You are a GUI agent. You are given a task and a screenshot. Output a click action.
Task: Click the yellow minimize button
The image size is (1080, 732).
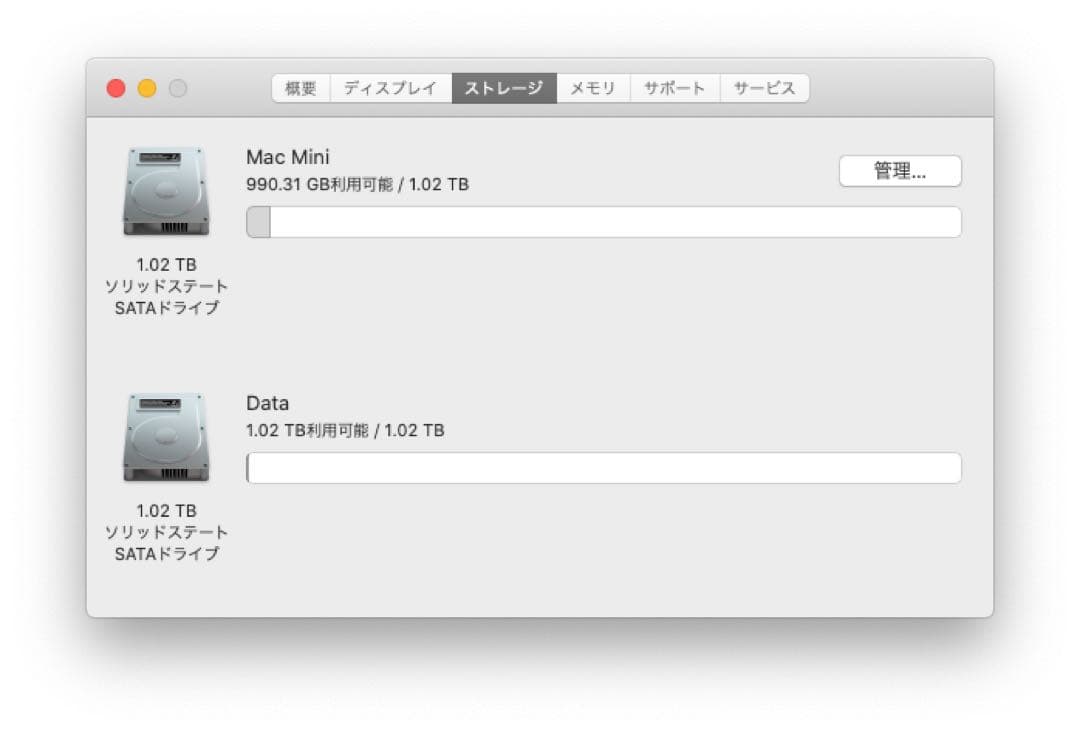click(x=145, y=88)
